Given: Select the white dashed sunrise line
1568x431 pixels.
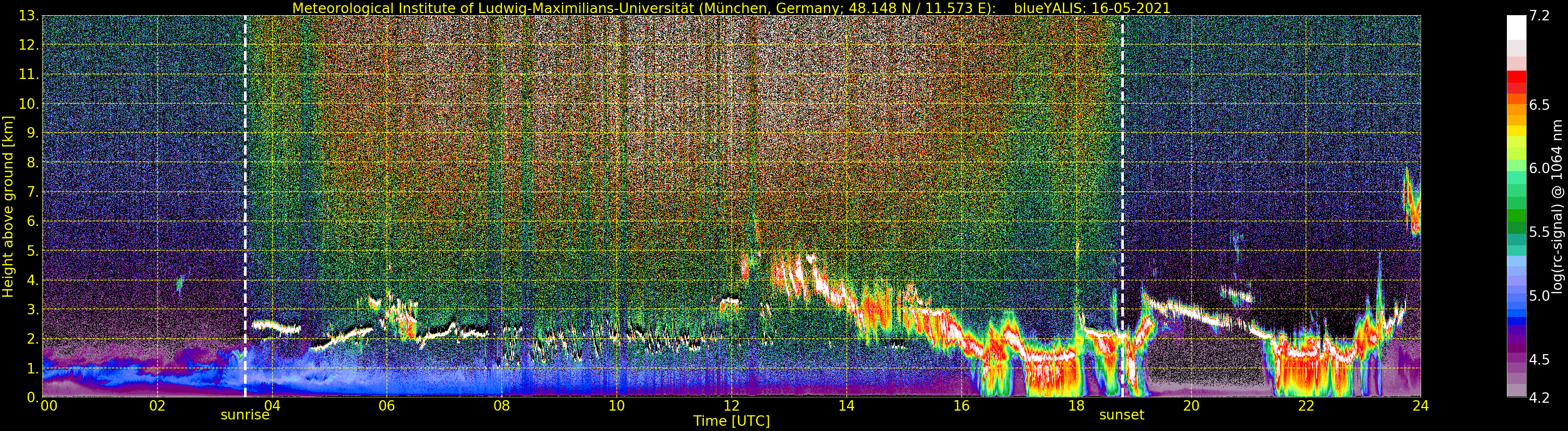Looking at the screenshot, I should [245, 183].
